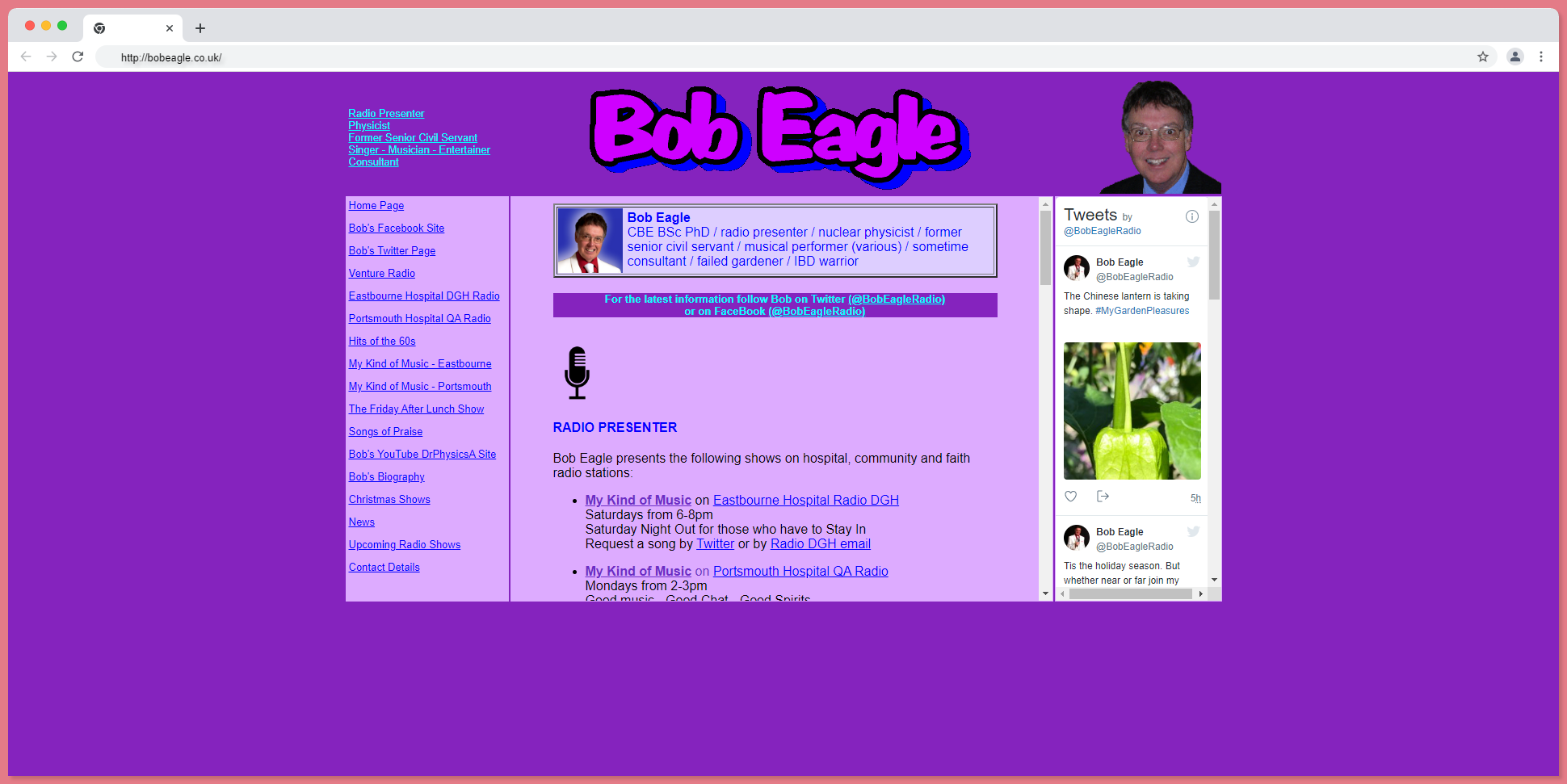Image resolution: width=1567 pixels, height=784 pixels.
Task: Open the Christmas Shows page
Action: click(389, 499)
